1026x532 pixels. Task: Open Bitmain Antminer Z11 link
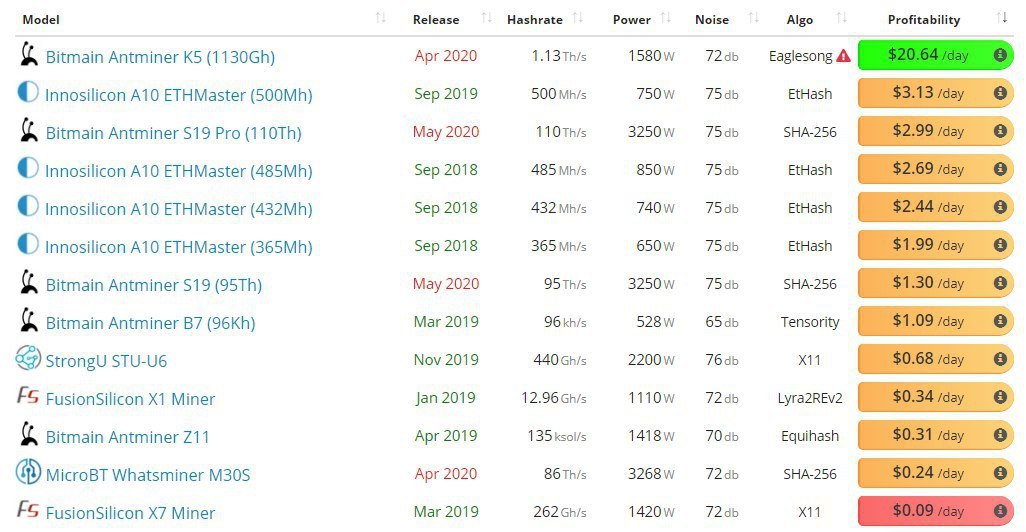tap(127, 437)
